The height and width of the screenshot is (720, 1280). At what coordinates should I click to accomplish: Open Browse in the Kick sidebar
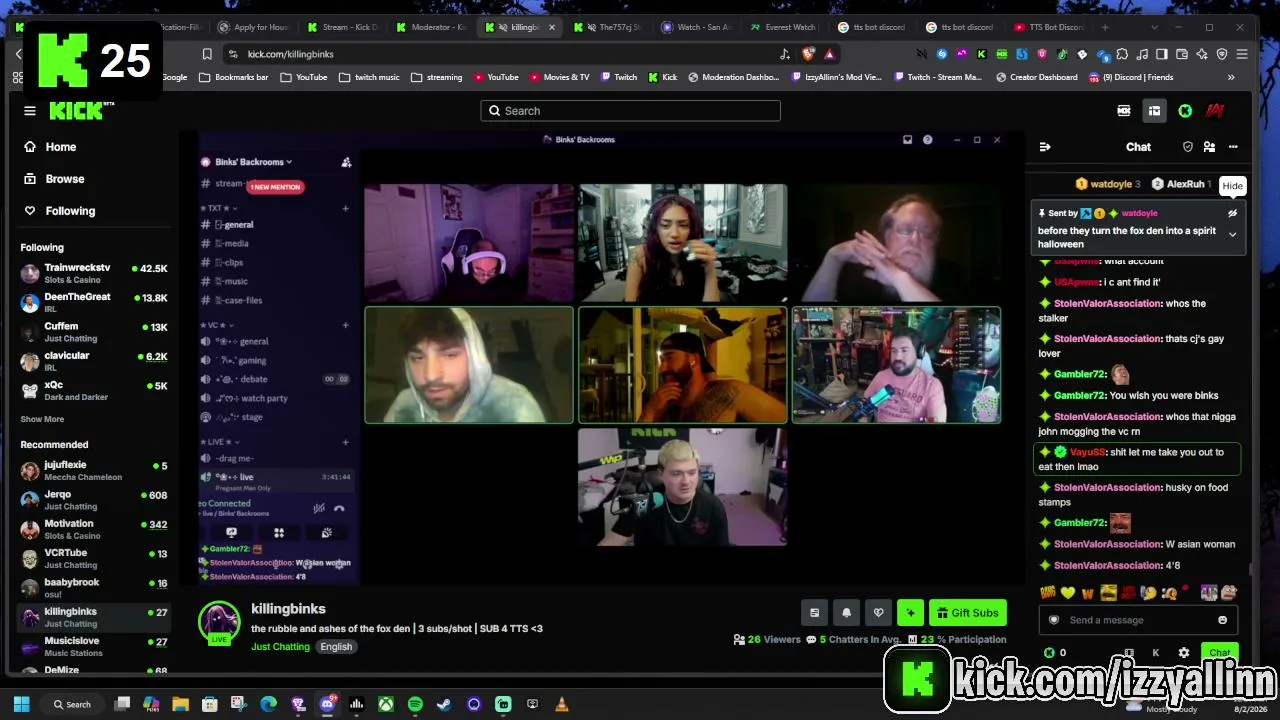[x=64, y=179]
